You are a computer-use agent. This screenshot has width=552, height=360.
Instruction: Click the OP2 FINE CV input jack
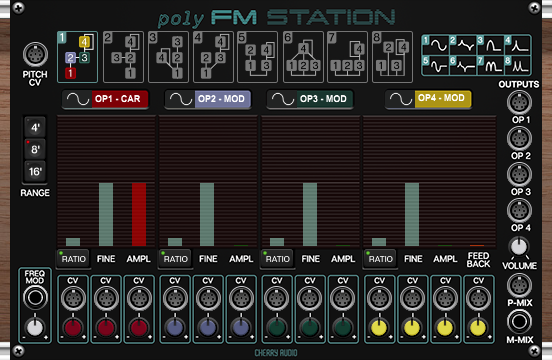[208, 298]
